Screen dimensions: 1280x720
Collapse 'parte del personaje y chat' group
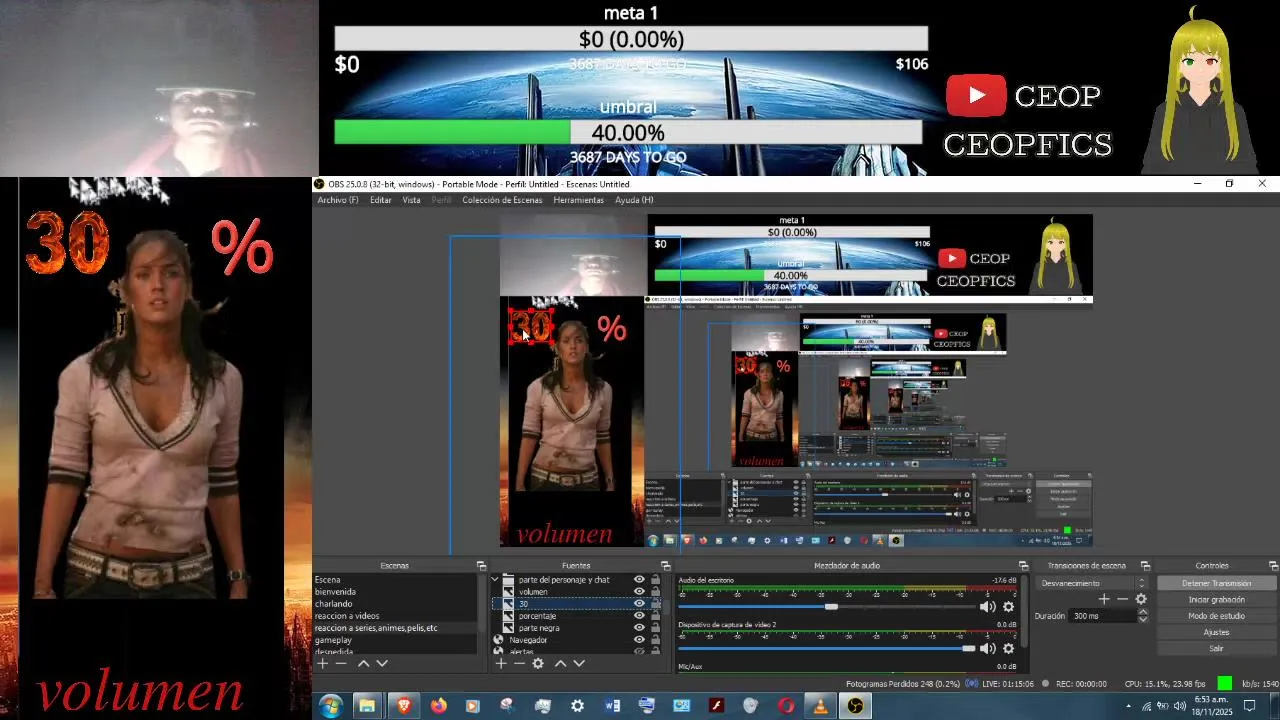pyautogui.click(x=494, y=580)
